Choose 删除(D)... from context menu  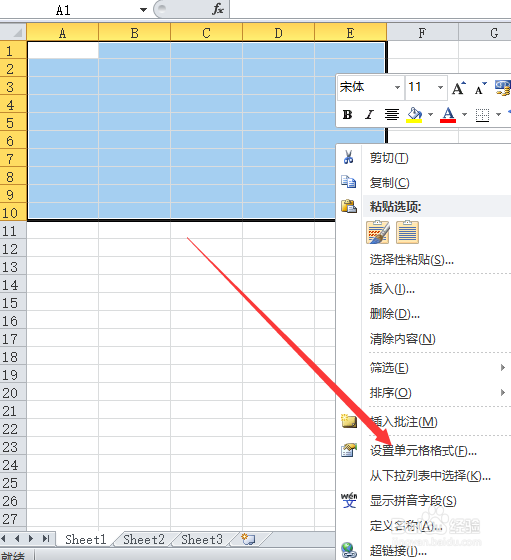coord(395,314)
